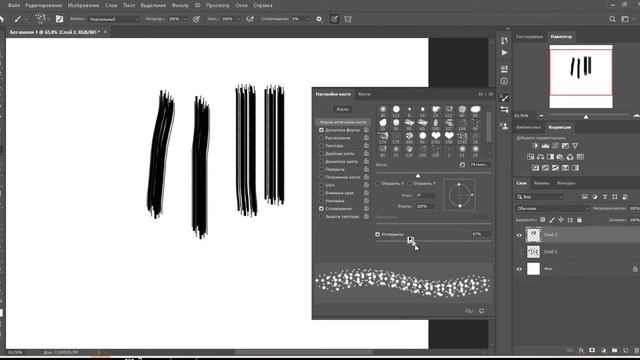Enable Scattering checkbox
The height and width of the screenshot is (360, 640).
[x=321, y=138]
